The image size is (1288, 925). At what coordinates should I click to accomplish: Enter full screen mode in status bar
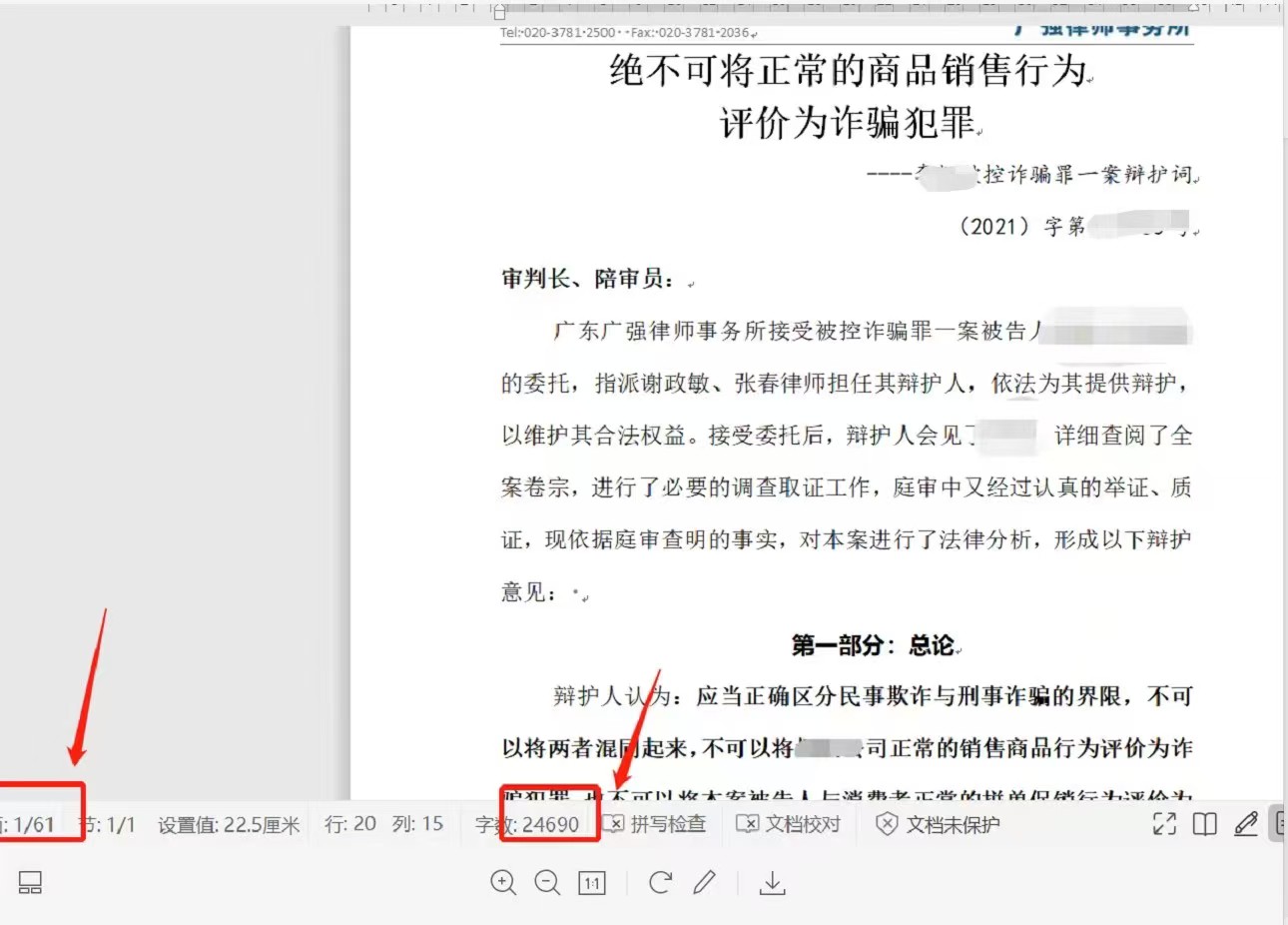tap(1164, 824)
